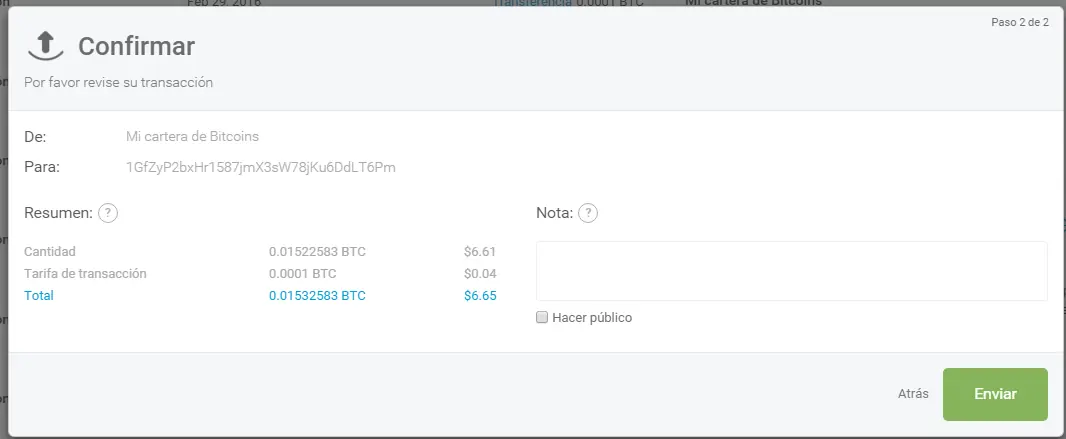Click the Cantidad dollar value $6.61

click(x=480, y=252)
